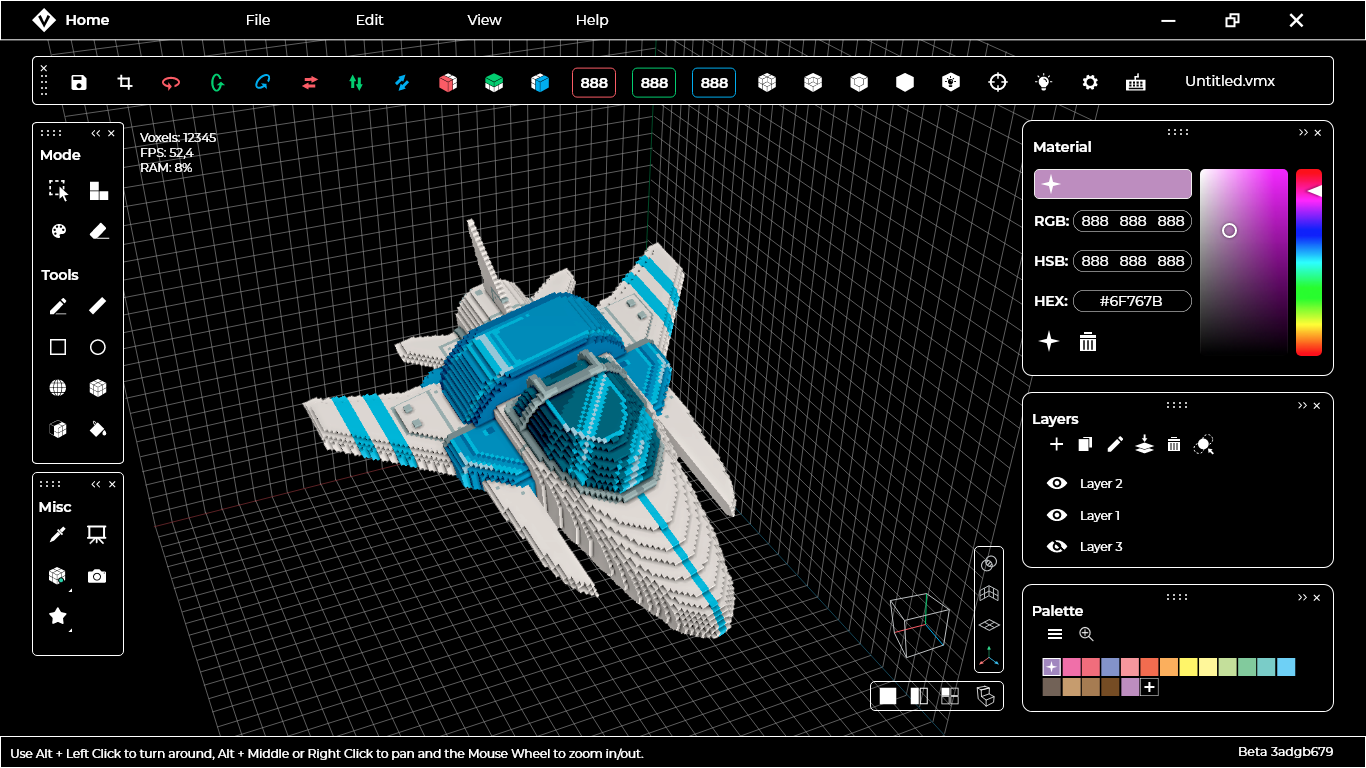Open the Edit menu

pyautogui.click(x=369, y=19)
